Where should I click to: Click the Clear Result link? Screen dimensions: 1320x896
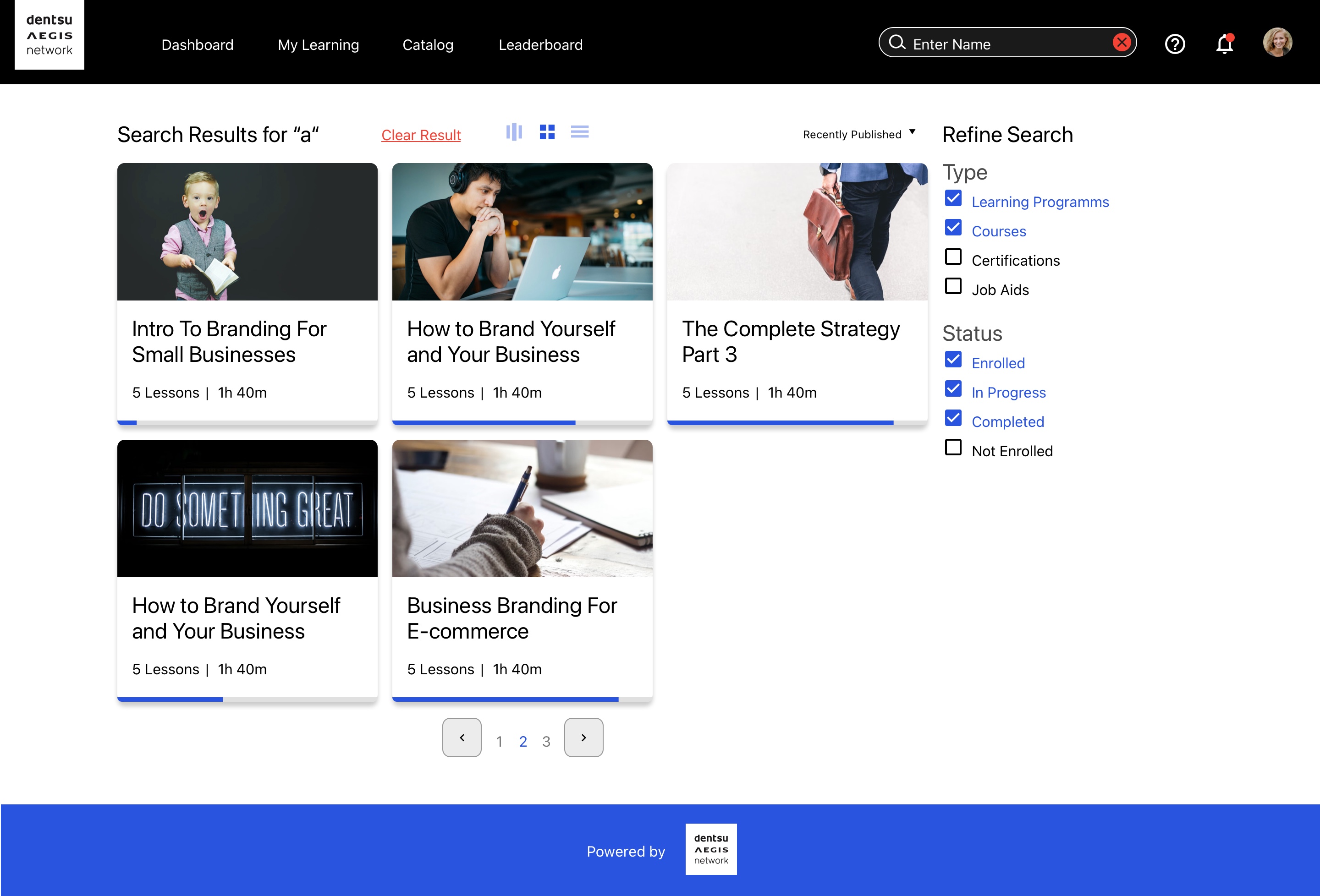[421, 135]
